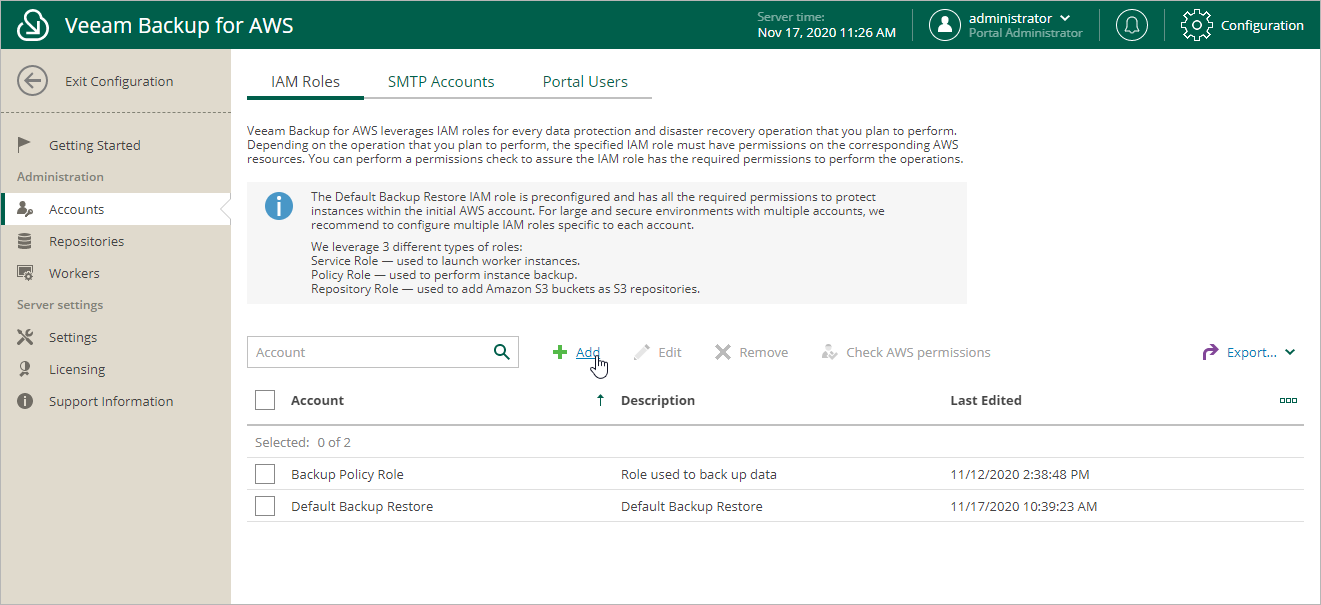This screenshot has height=605, width=1321.
Task: Click date 11/17/2020 10:39:23 AM
Action: (x=1024, y=506)
